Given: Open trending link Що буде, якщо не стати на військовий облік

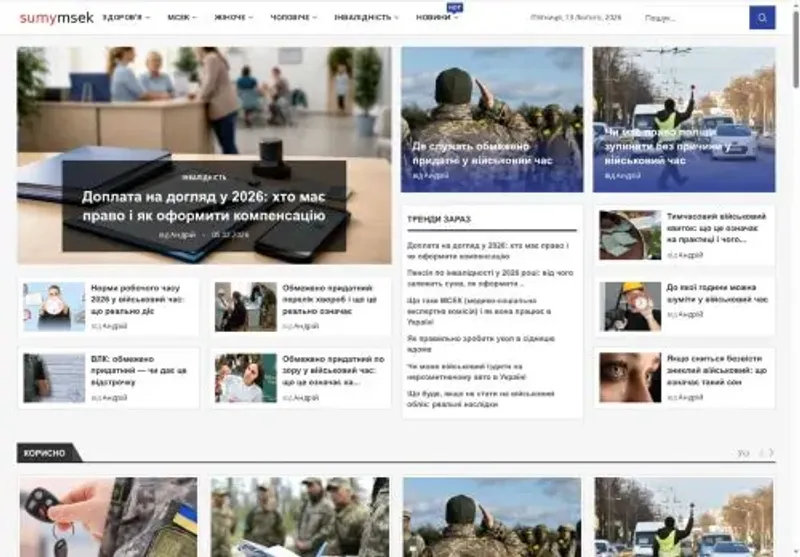Looking at the screenshot, I should (x=481, y=399).
